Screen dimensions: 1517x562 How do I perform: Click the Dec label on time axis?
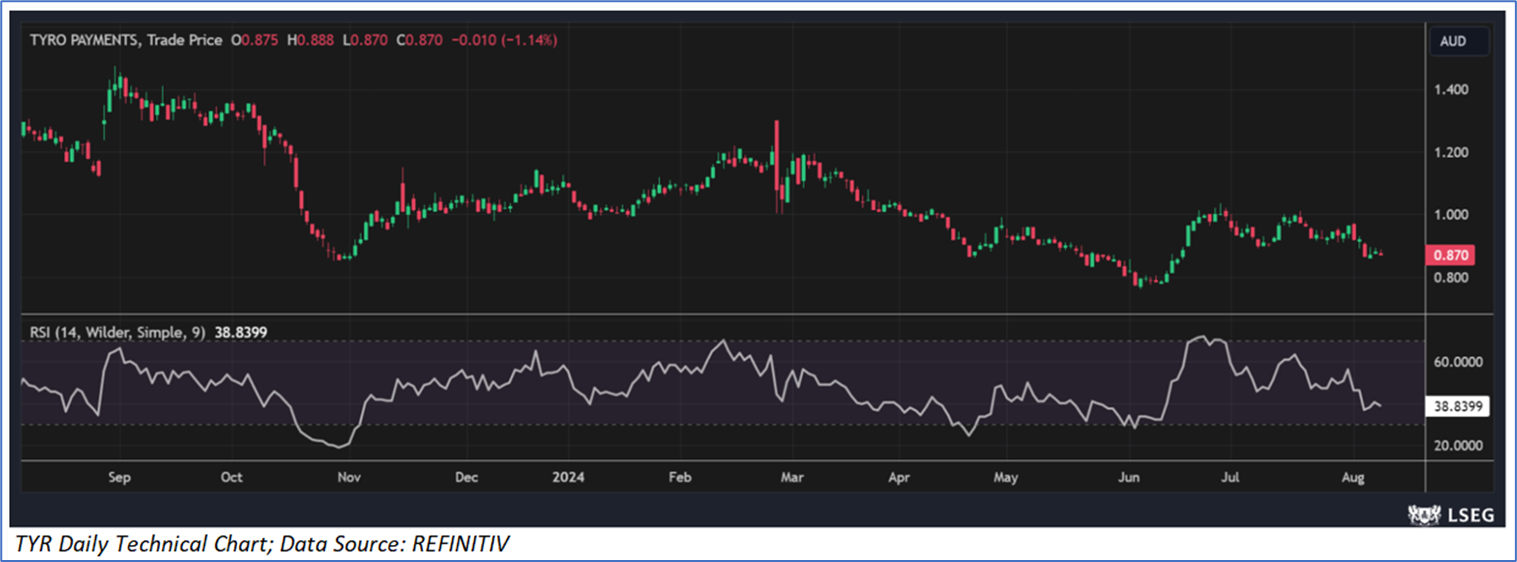coord(466,478)
